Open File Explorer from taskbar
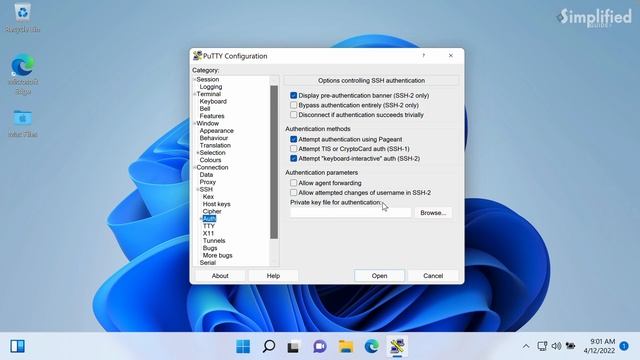Screen dimensions: 640x360 [346, 347]
